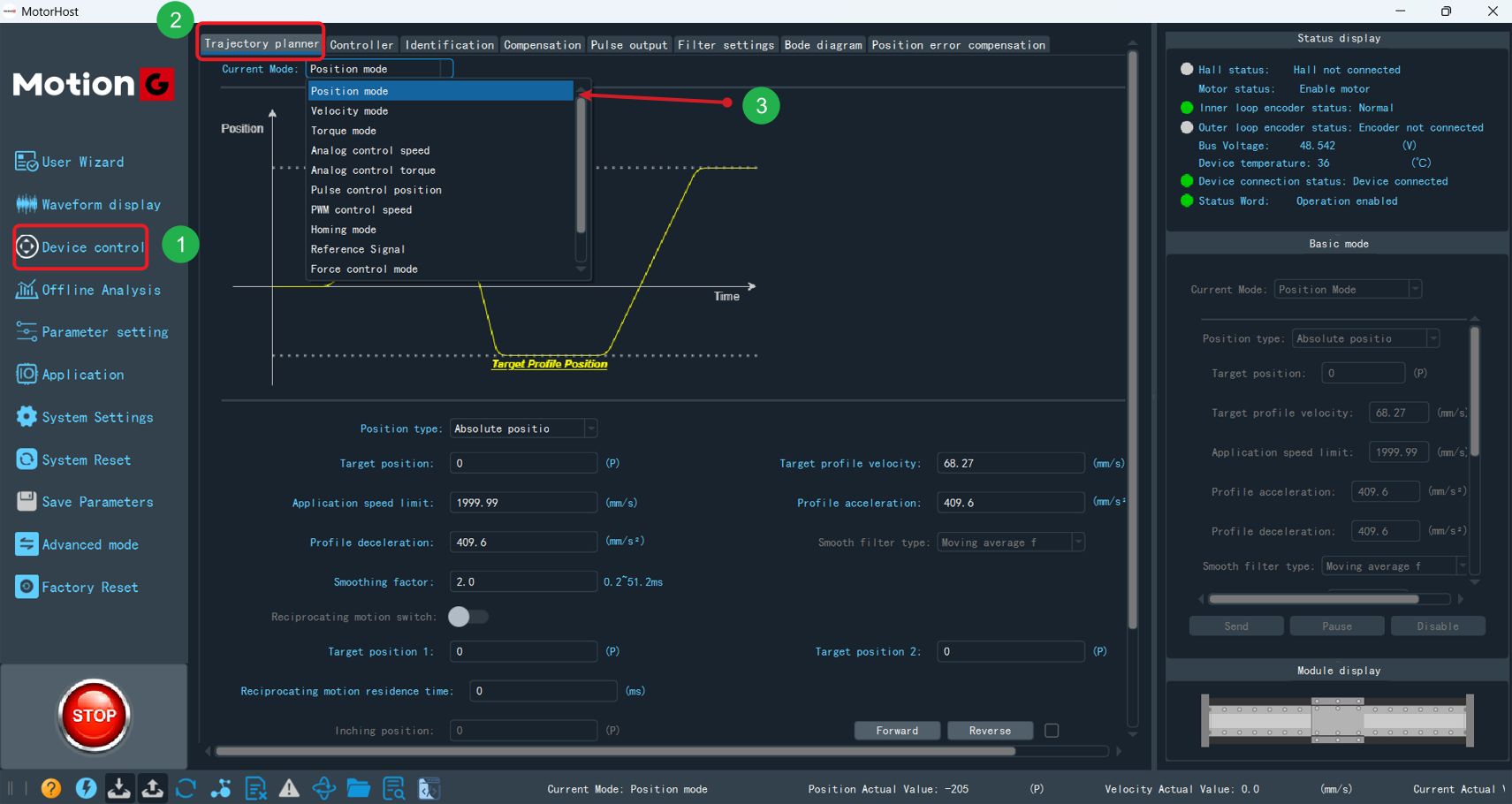Pick Pulse control position option
Image resolution: width=1512 pixels, height=804 pixels.
440,190
